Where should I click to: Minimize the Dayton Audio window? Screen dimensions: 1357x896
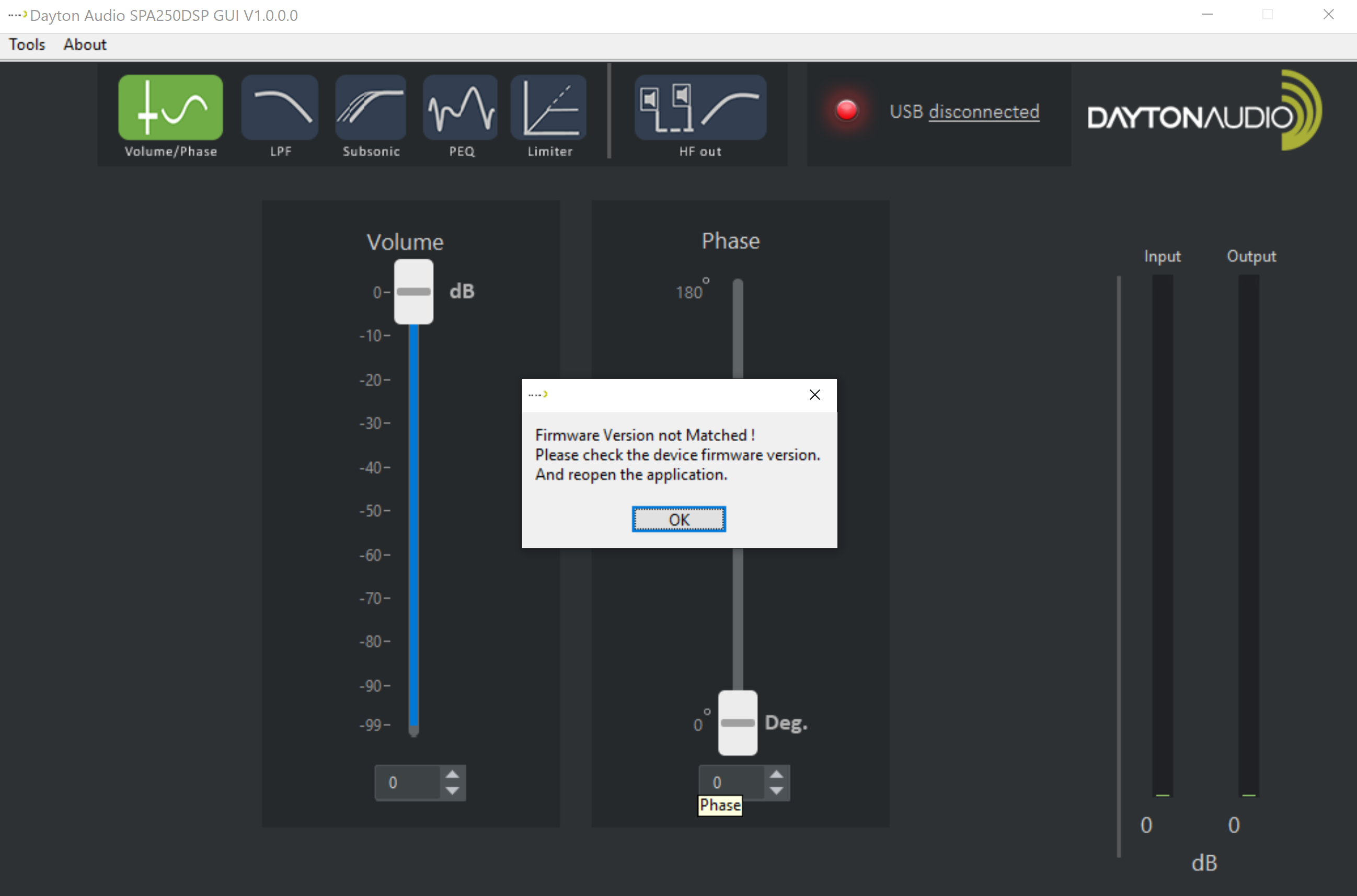1207,15
